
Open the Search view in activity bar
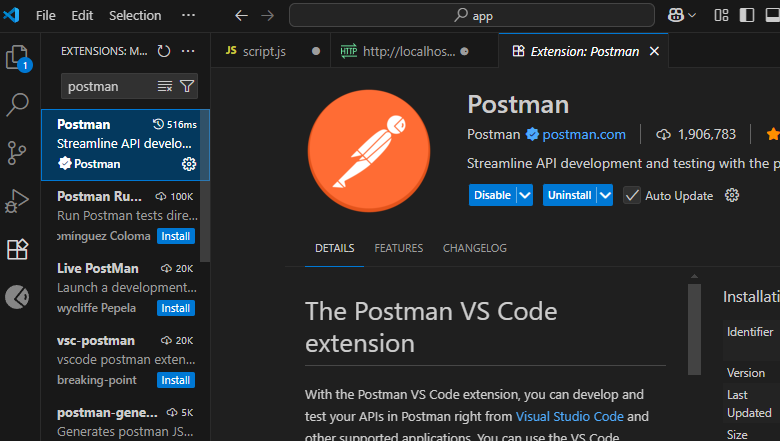coord(18,104)
